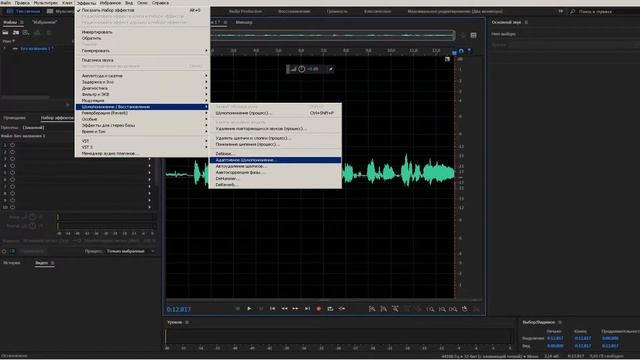
Task: Click the HUD amplitude bars icon
Action: pyautogui.click(x=293, y=69)
